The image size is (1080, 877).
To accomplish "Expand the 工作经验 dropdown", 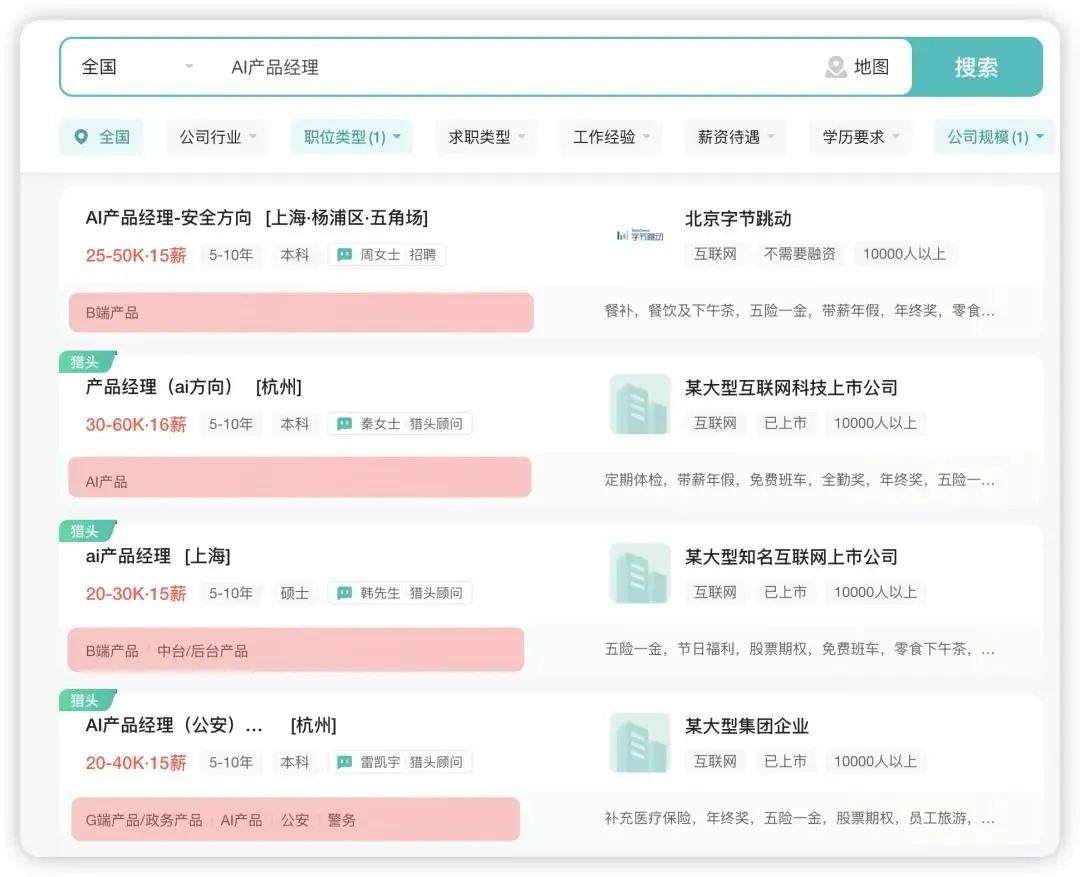I will pos(610,137).
